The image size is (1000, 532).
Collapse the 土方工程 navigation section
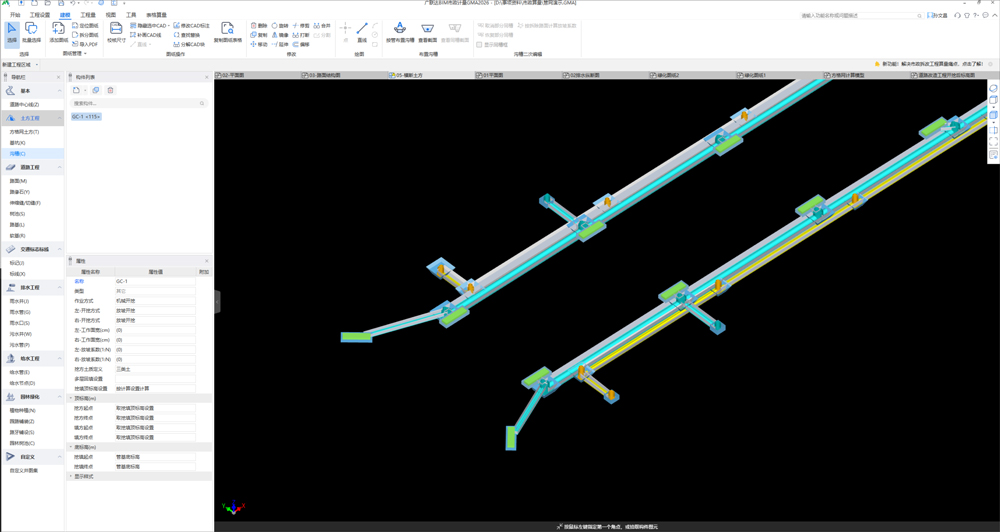[x=60, y=118]
